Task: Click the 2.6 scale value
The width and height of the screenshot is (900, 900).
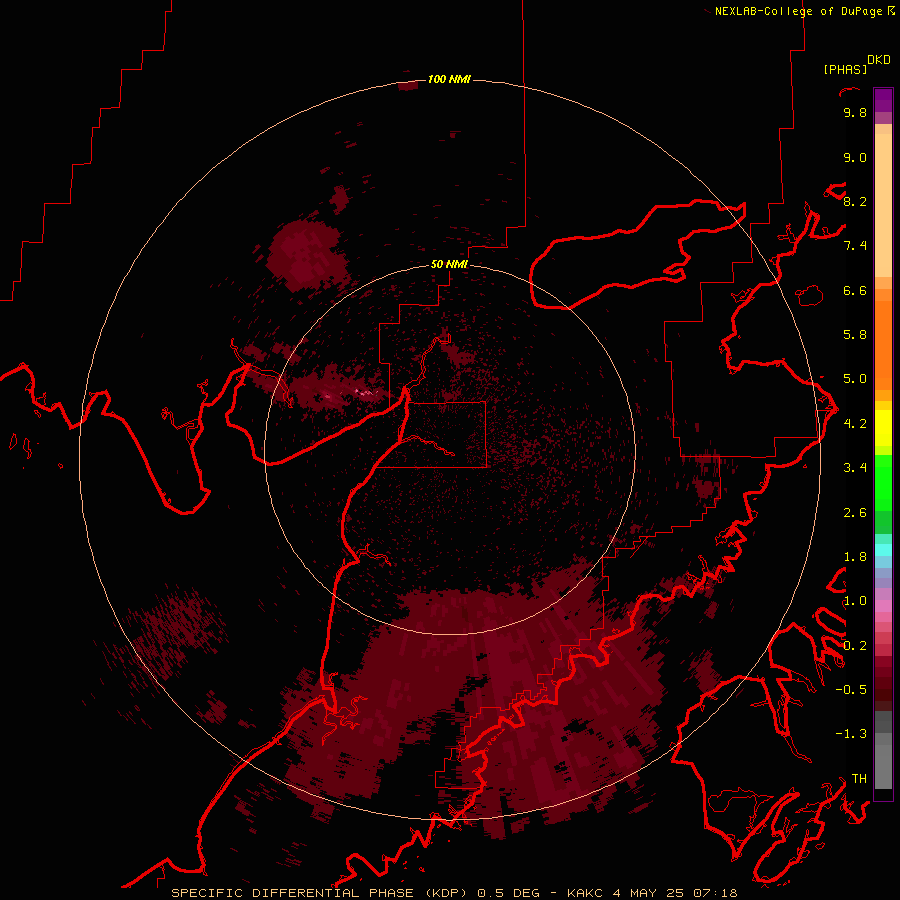Action: [855, 513]
